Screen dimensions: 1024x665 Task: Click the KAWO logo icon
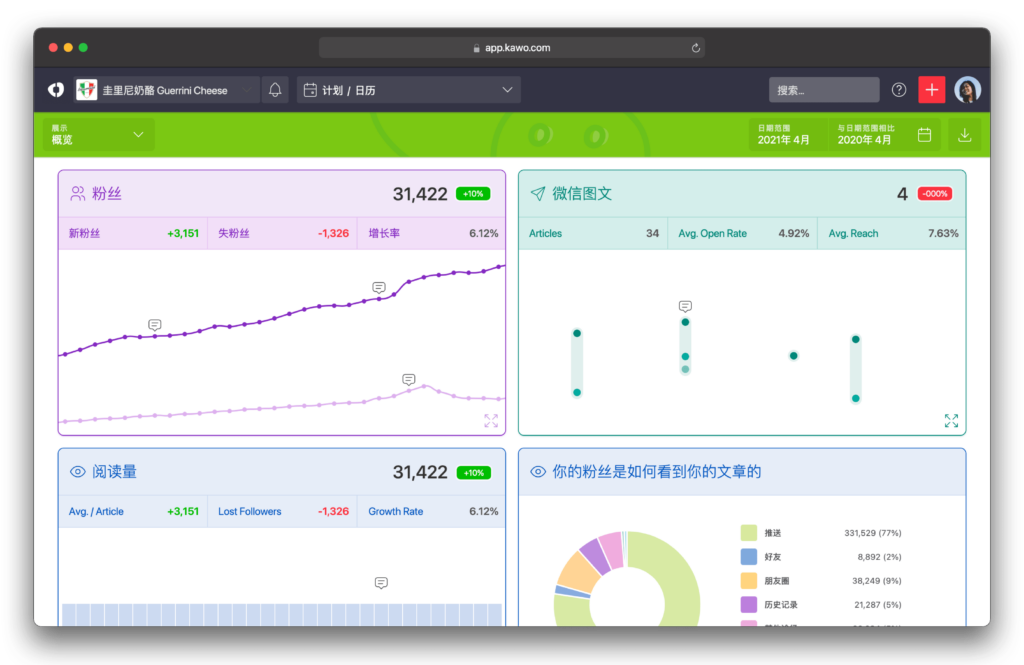[56, 89]
